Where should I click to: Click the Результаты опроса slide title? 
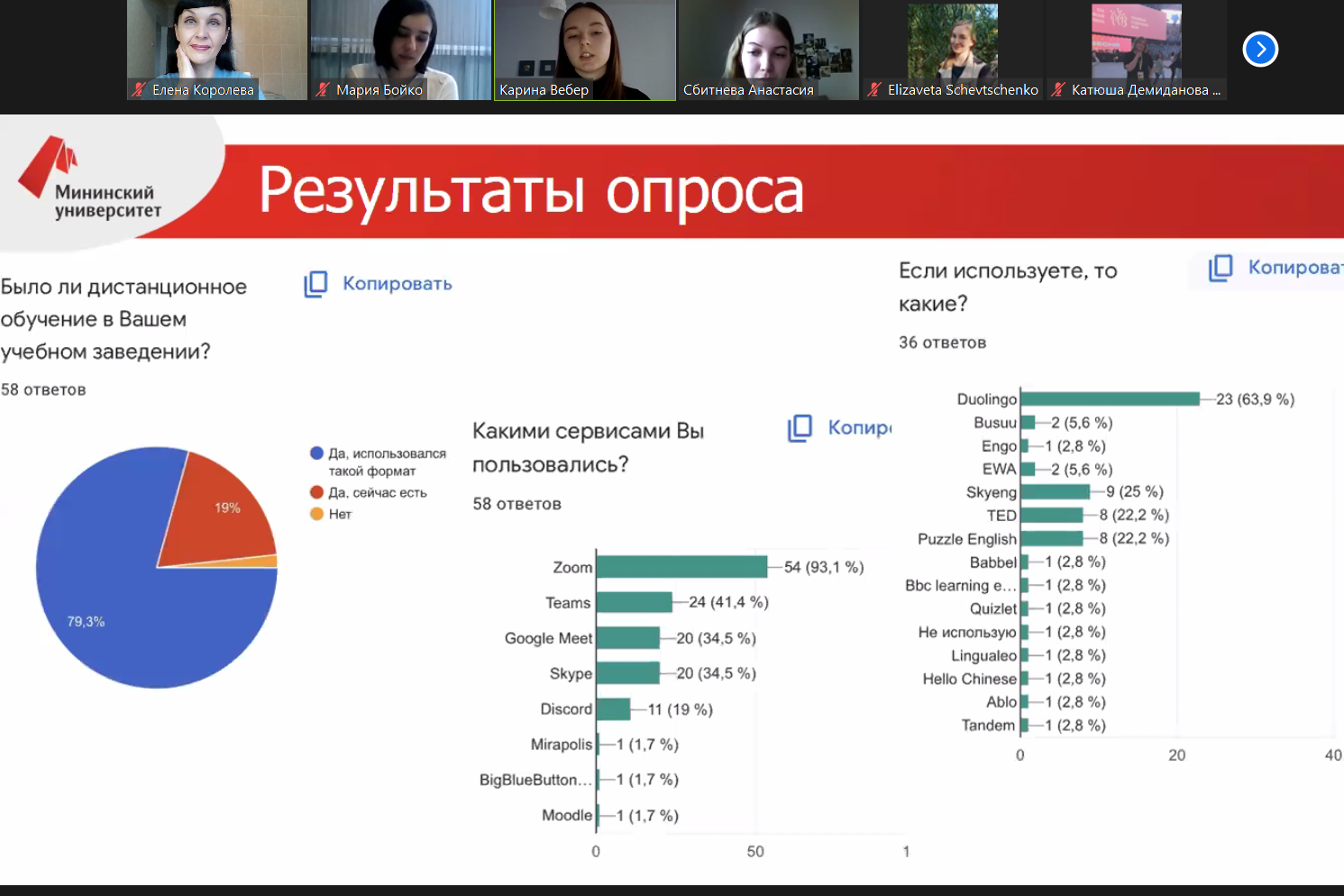point(531,193)
